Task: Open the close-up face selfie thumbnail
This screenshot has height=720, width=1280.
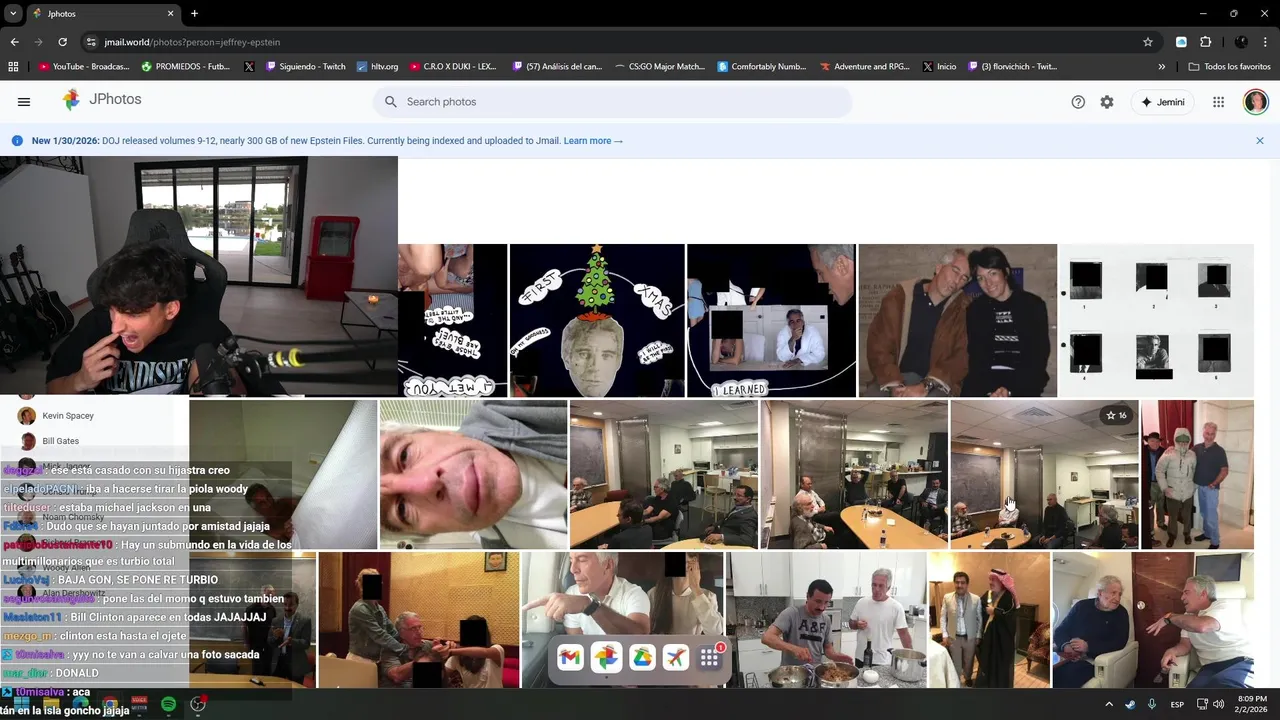Action: 473,475
